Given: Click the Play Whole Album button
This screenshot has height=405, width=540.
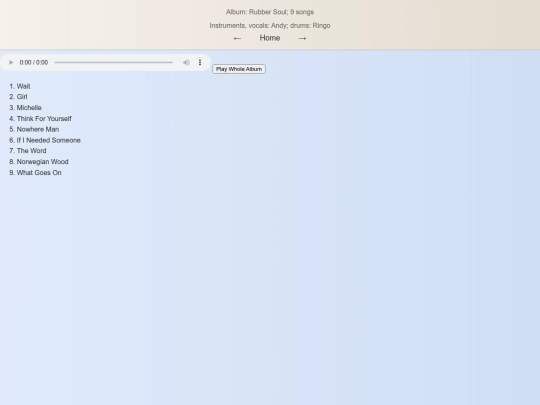Looking at the screenshot, I should 239,69.
